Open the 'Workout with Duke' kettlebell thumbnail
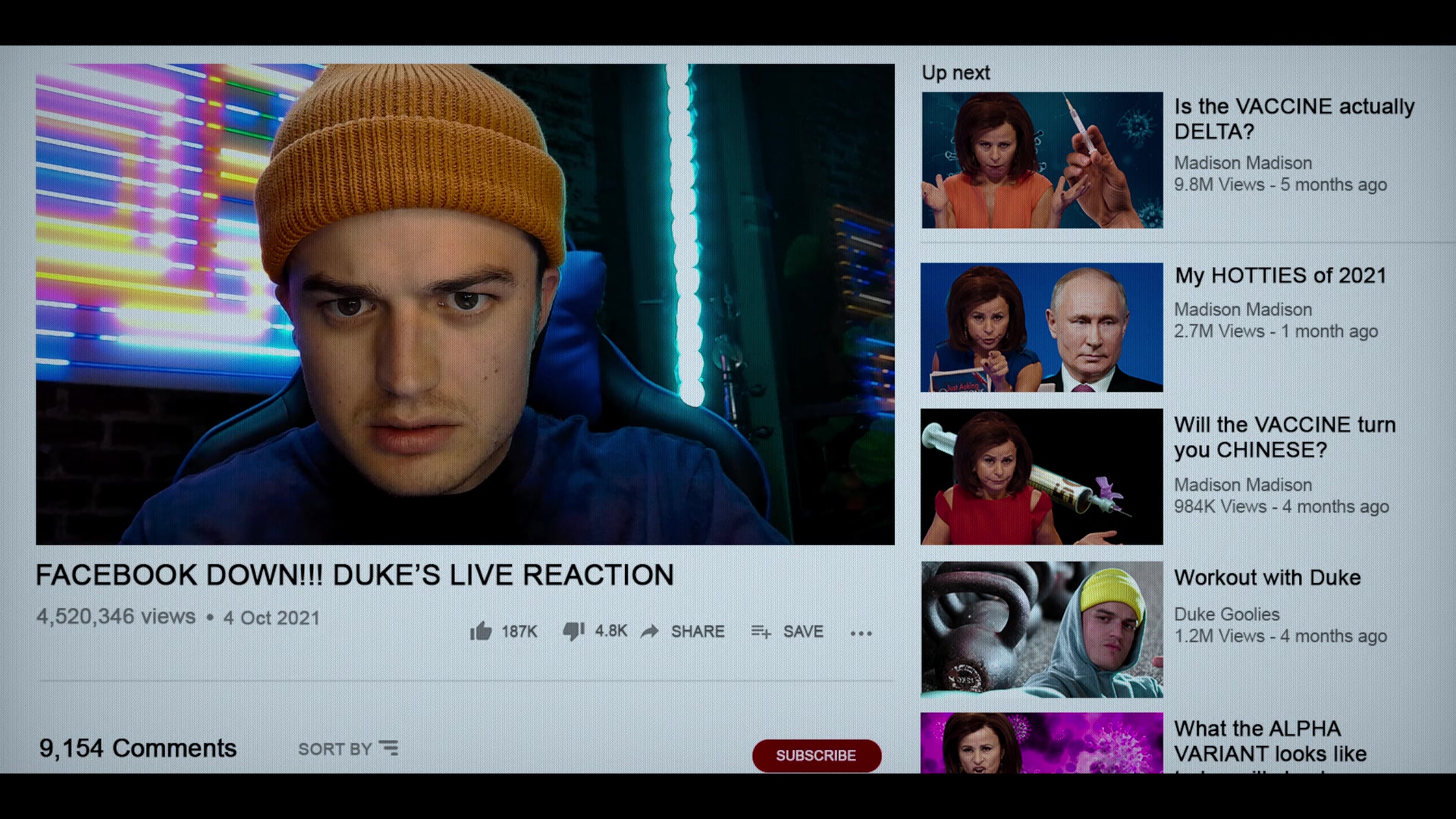 tap(1042, 629)
